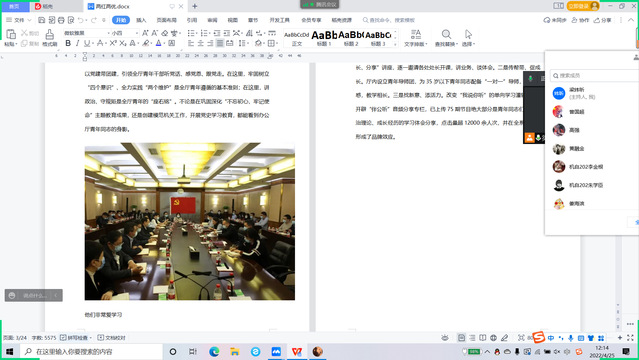
Task: Click the Find and Replace magnifier icon
Action: 446,34
